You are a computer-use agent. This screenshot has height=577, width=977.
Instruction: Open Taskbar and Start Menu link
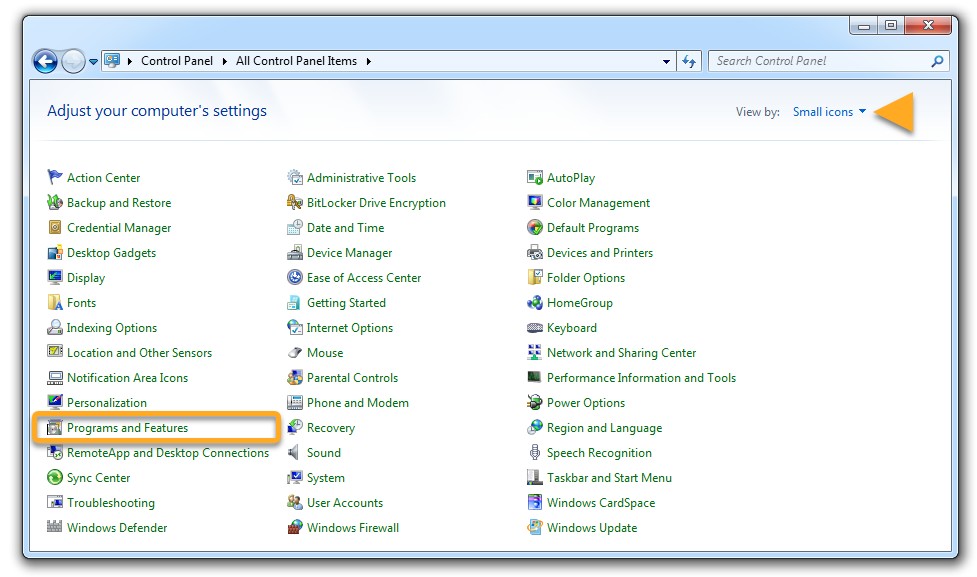(609, 478)
